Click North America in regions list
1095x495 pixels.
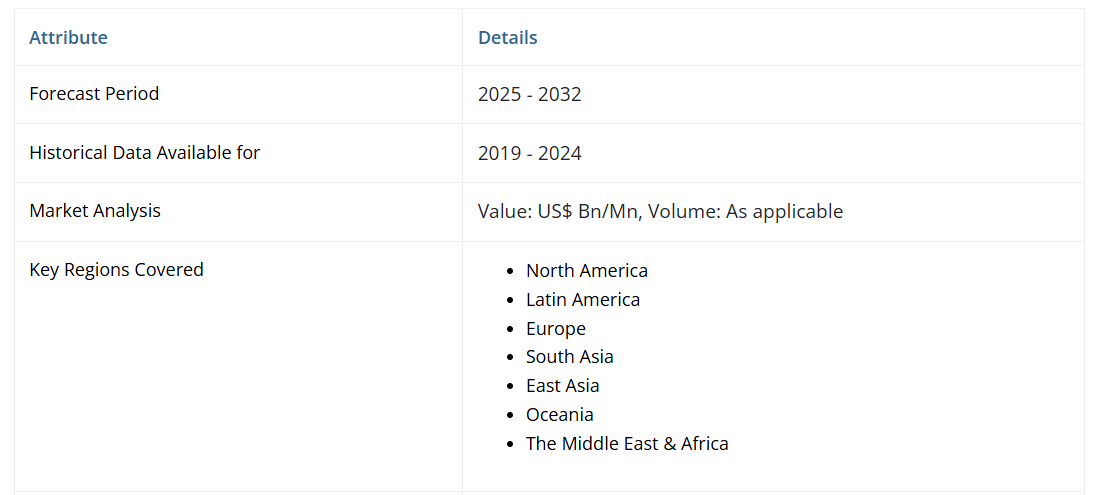pos(586,271)
